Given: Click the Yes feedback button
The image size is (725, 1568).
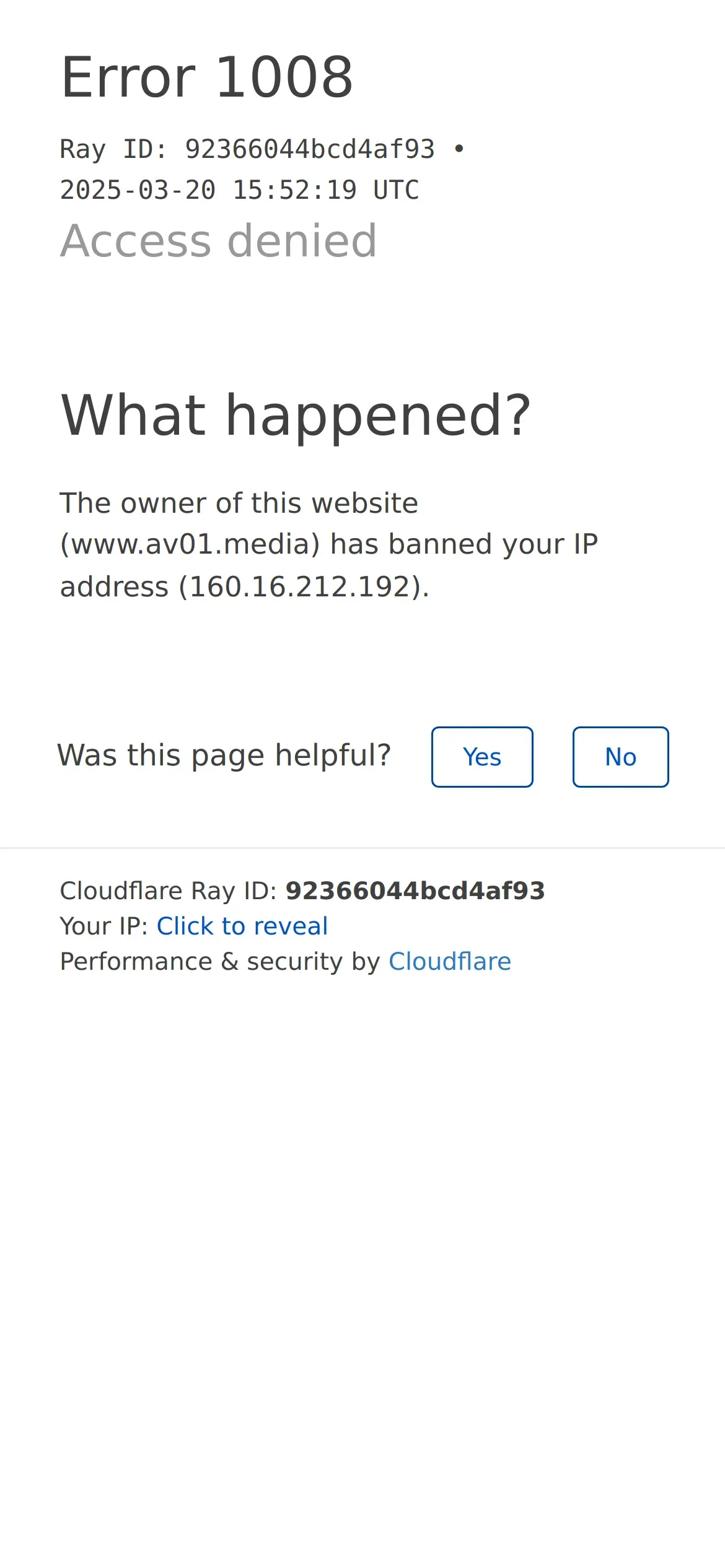Looking at the screenshot, I should [x=482, y=757].
